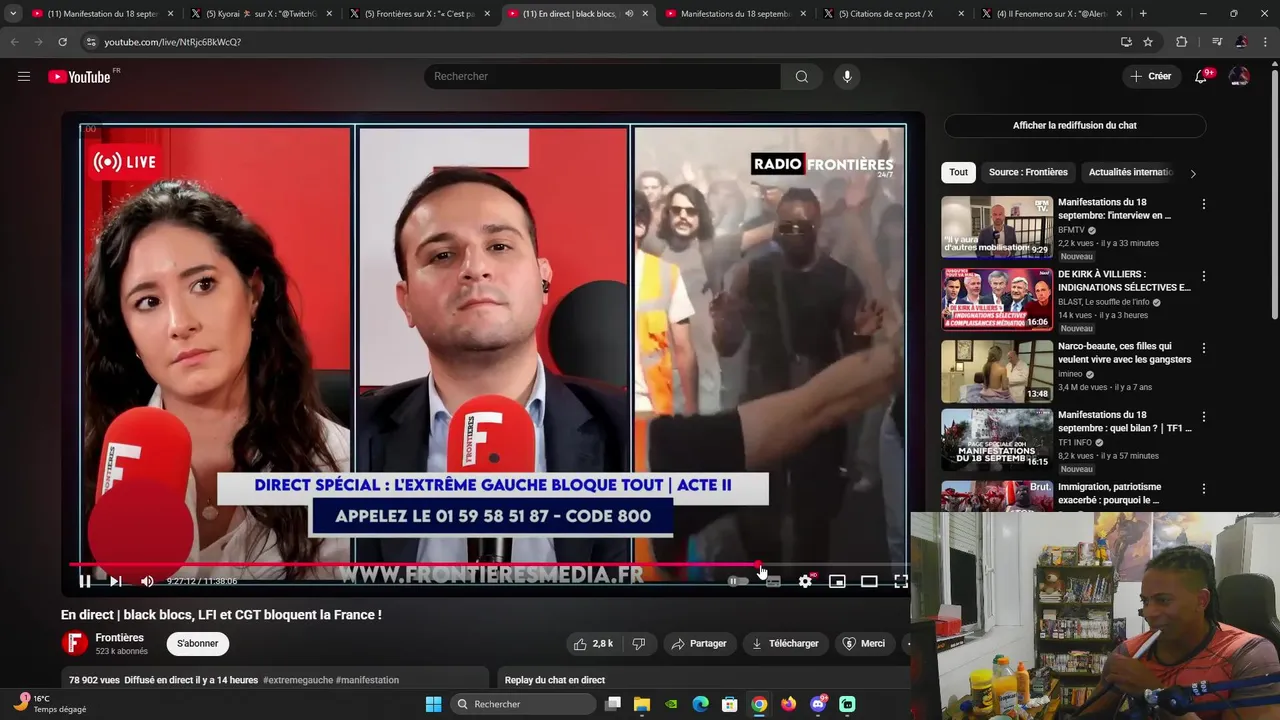
Task: Open the notifications bell
Action: tap(1201, 76)
